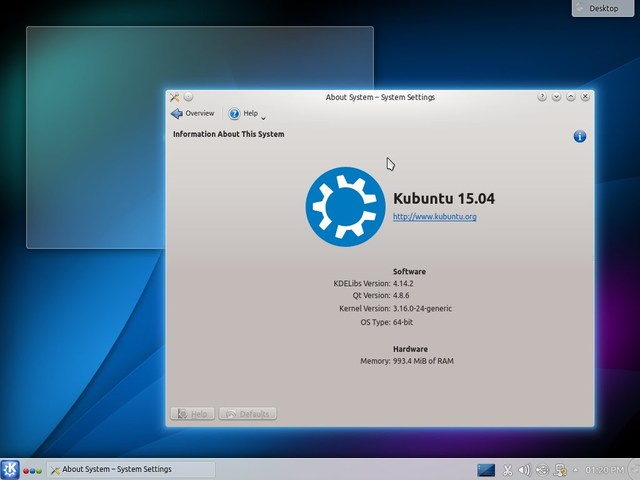Open the kubuntu.org website link
The height and width of the screenshot is (480, 640).
tap(434, 216)
